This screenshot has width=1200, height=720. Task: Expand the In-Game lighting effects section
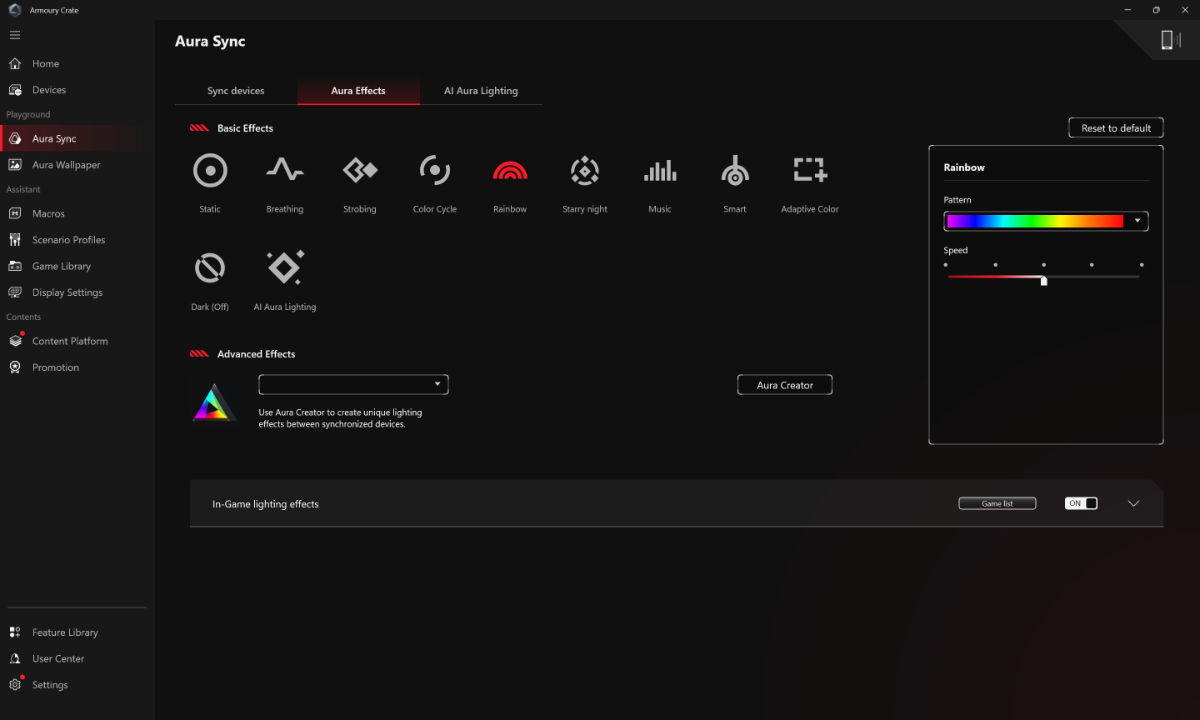tap(1133, 504)
